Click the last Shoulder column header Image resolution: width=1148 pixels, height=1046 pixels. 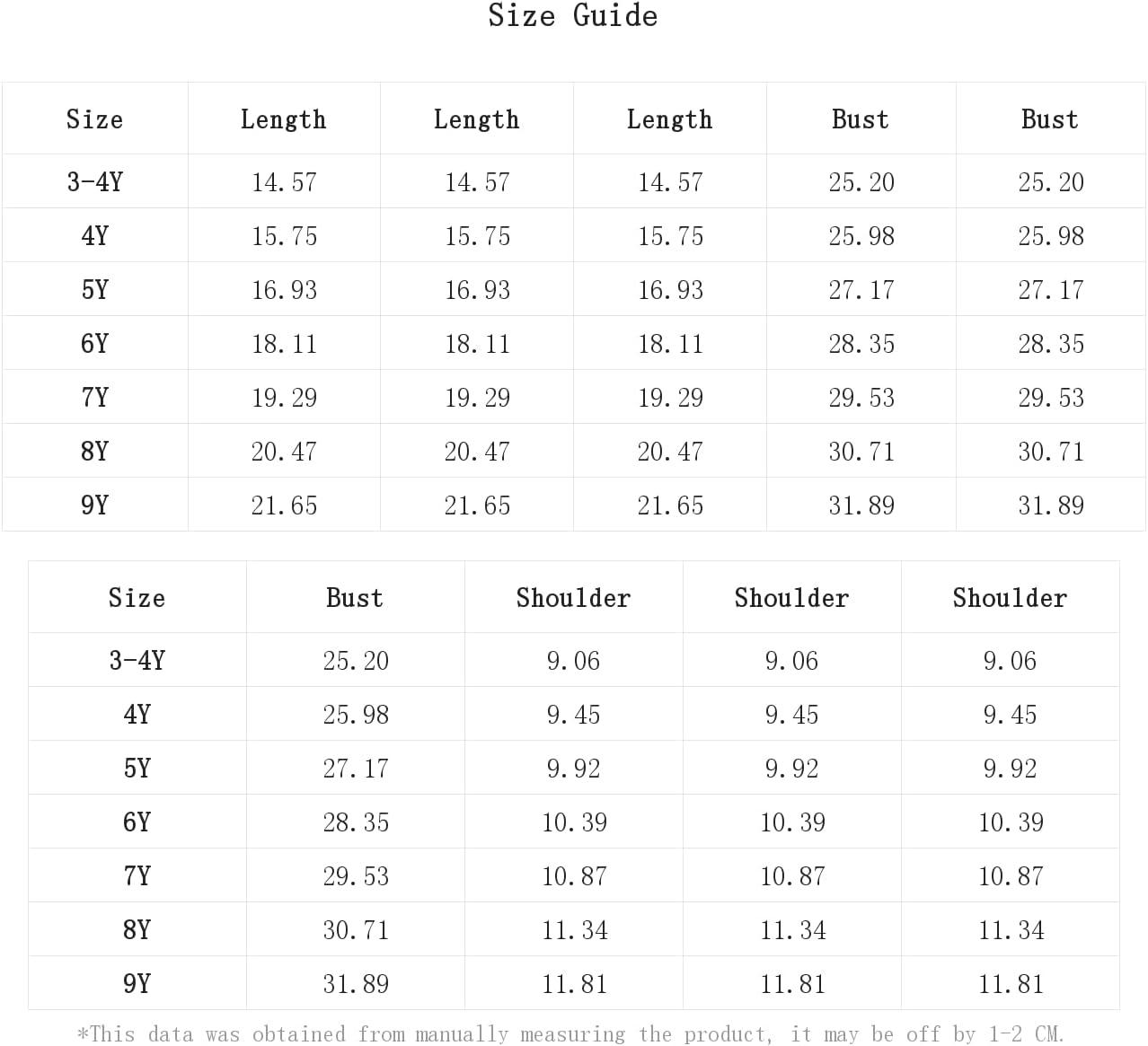click(1010, 597)
